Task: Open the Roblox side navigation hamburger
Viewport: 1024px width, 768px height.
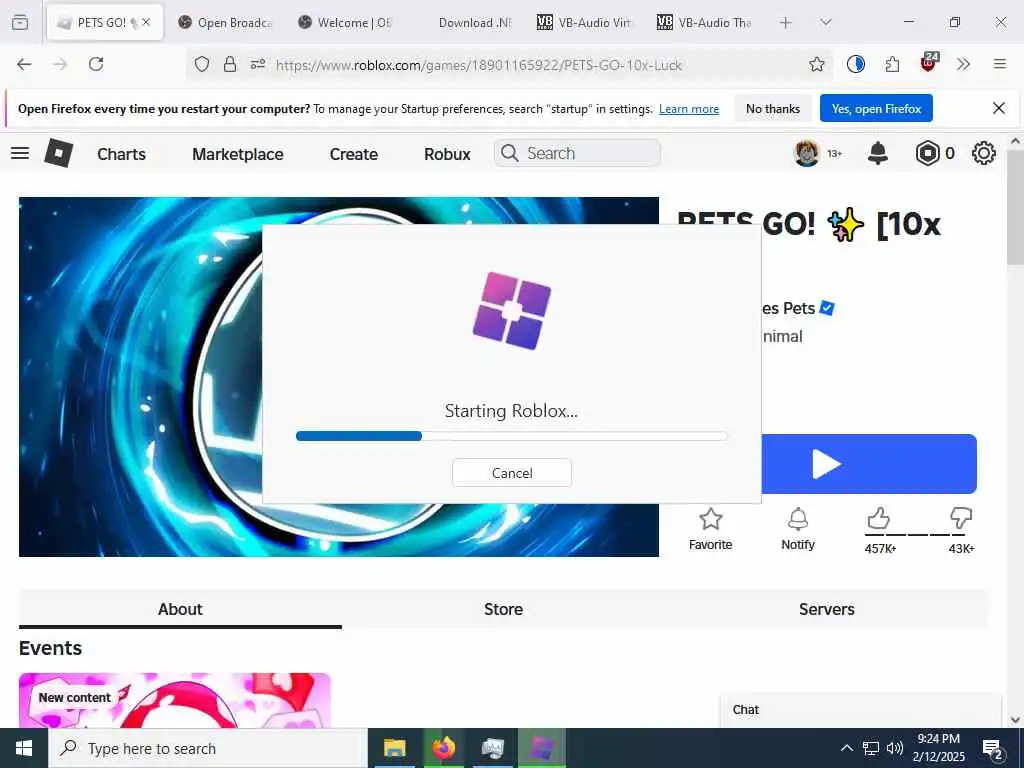Action: pyautogui.click(x=20, y=153)
